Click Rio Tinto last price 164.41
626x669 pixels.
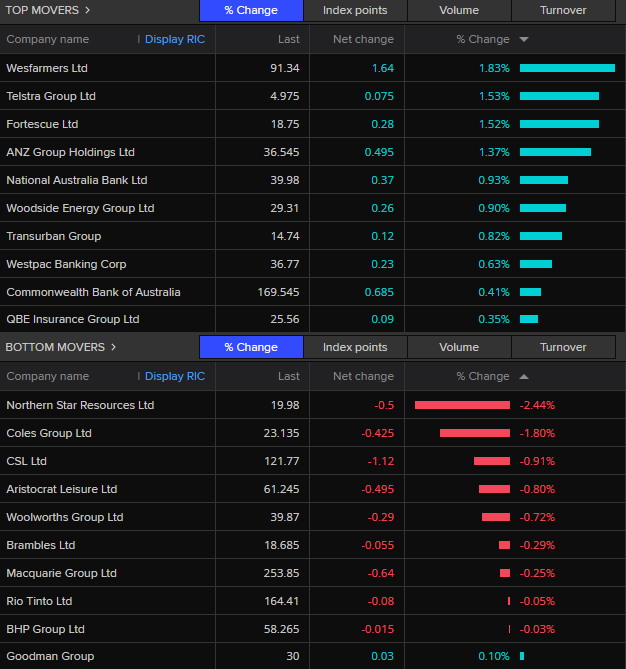(x=282, y=601)
